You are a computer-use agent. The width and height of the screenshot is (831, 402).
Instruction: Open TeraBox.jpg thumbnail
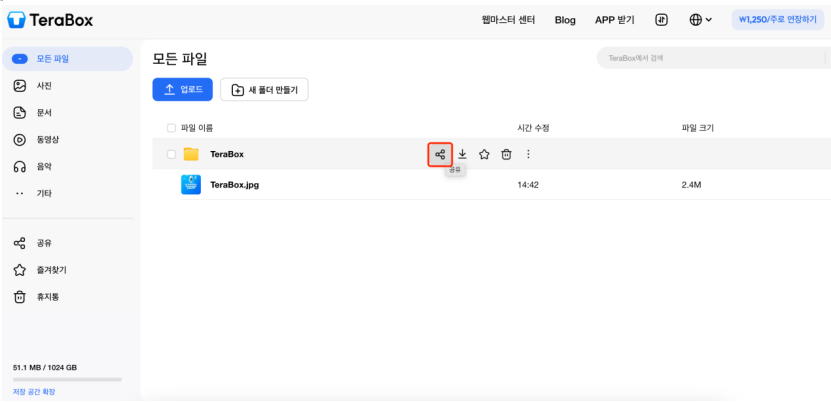coord(191,185)
